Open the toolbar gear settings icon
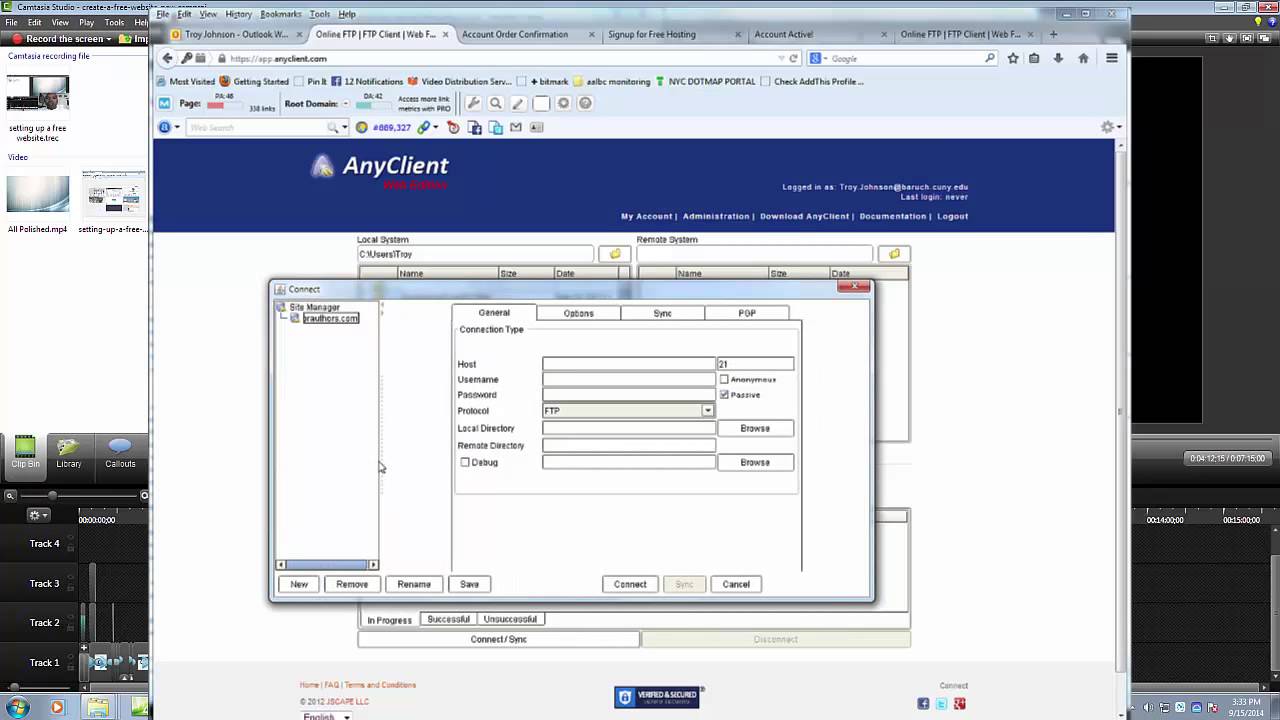Image resolution: width=1280 pixels, height=720 pixels. point(1107,127)
